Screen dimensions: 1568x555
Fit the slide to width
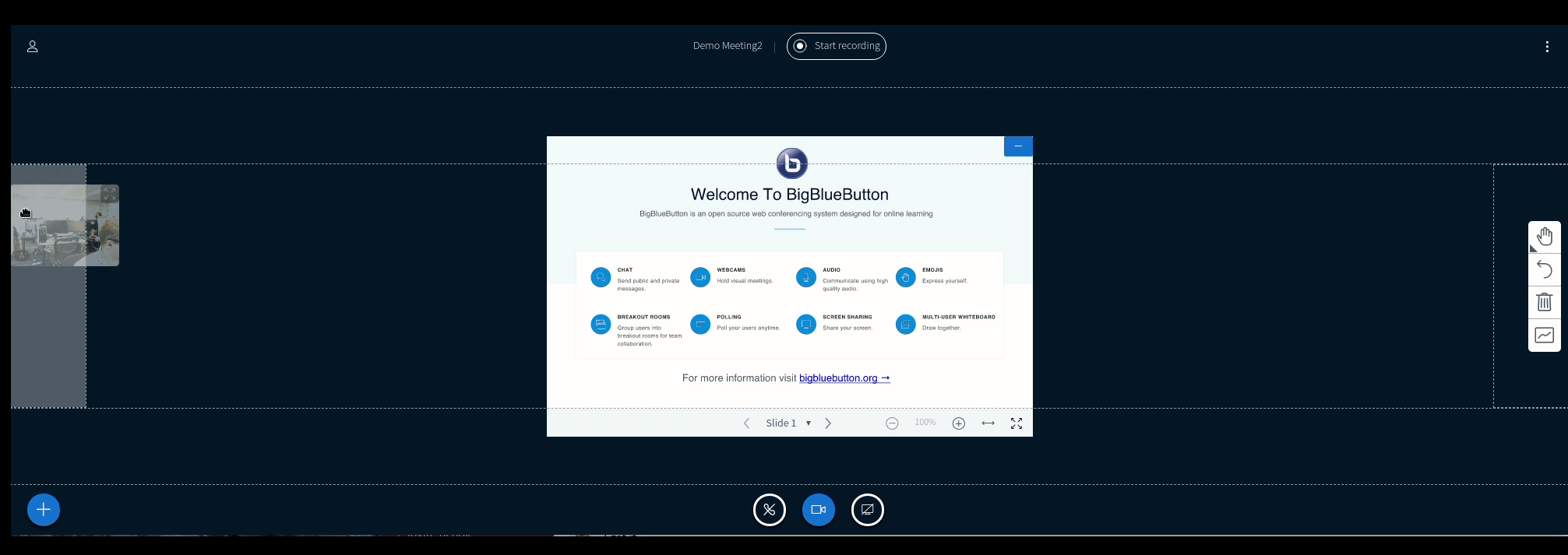[988, 423]
